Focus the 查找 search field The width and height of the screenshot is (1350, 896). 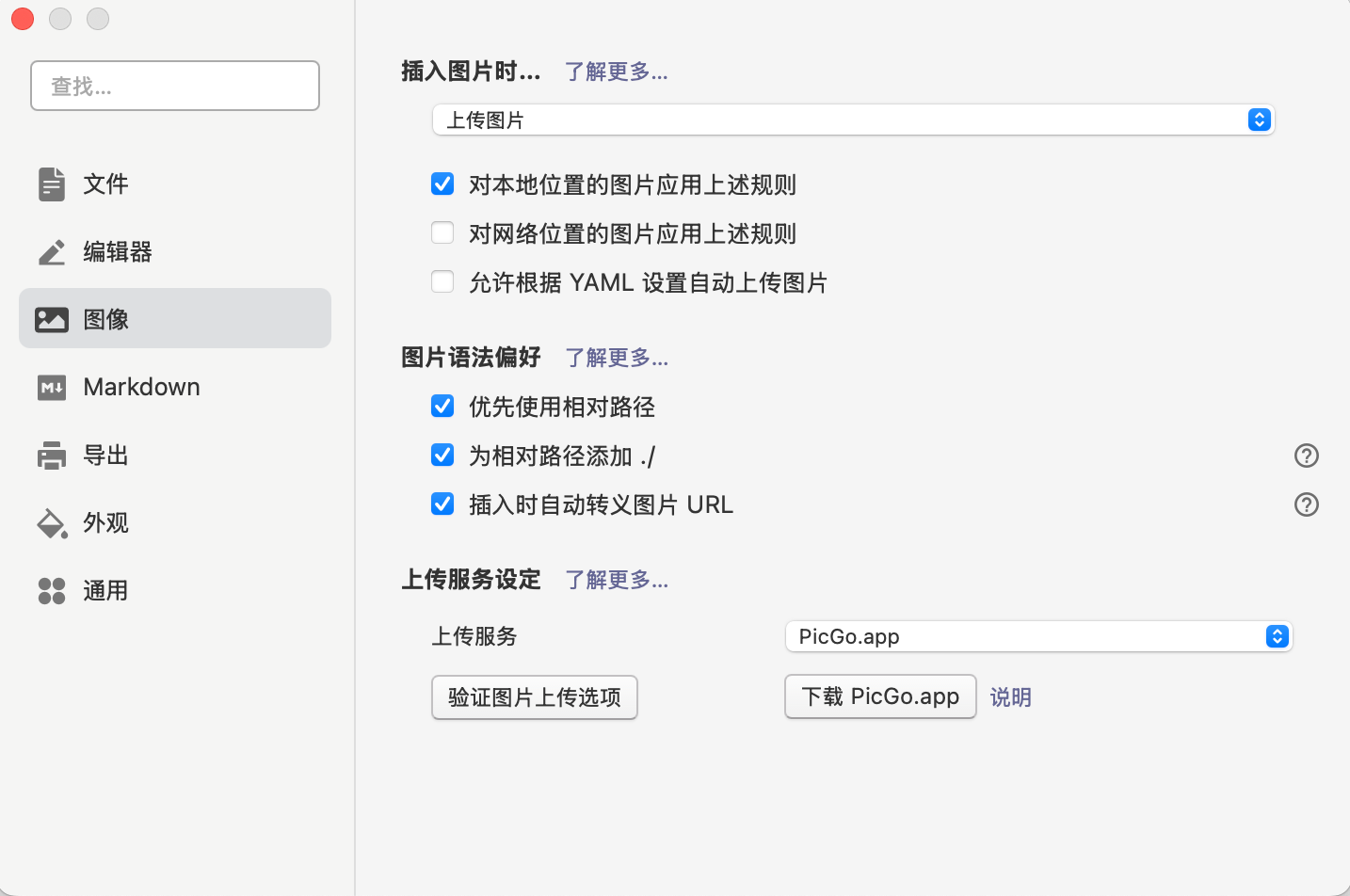pyautogui.click(x=175, y=86)
